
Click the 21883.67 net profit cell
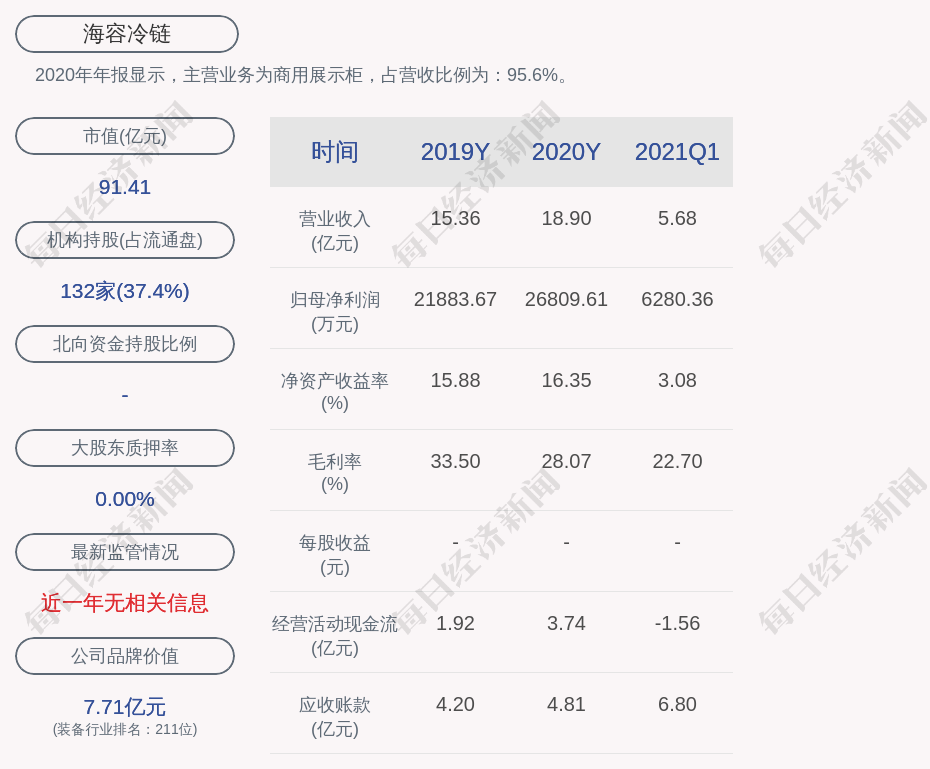456,299
